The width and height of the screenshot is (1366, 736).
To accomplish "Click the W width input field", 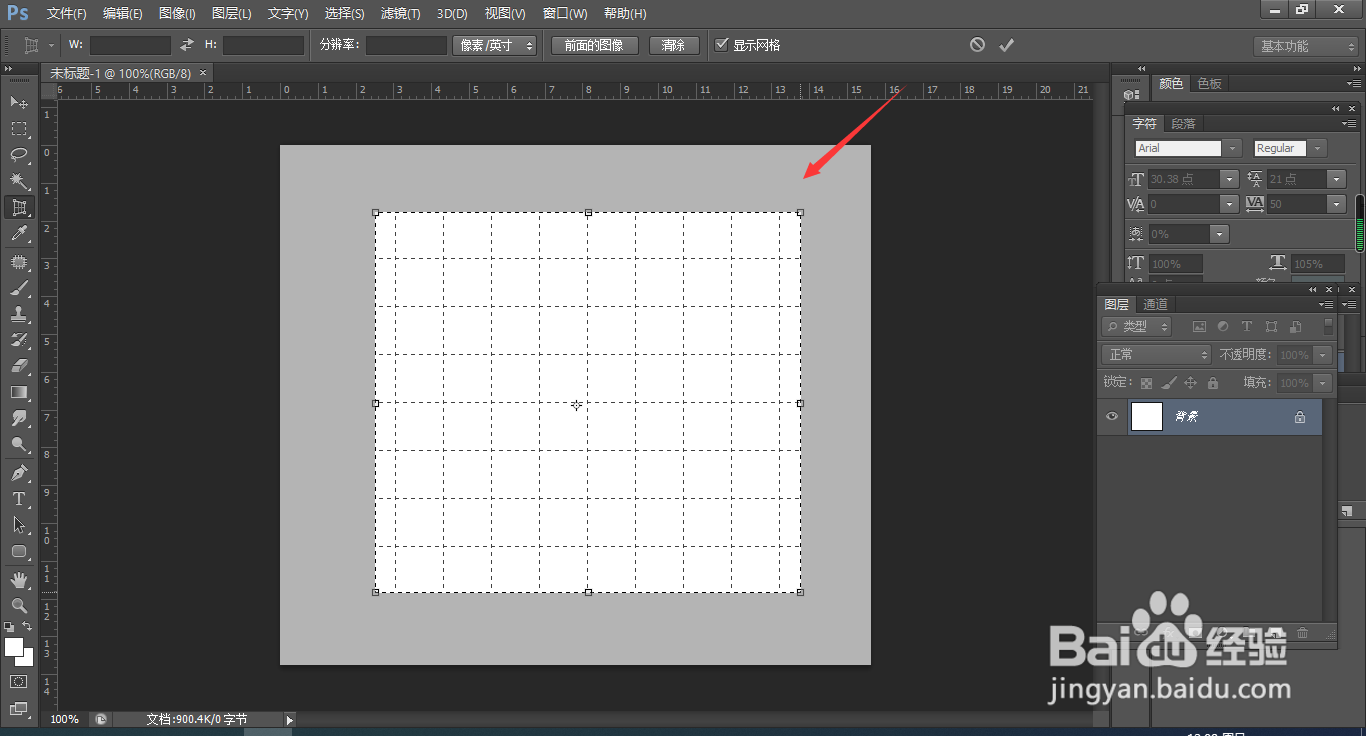I will [x=130, y=45].
